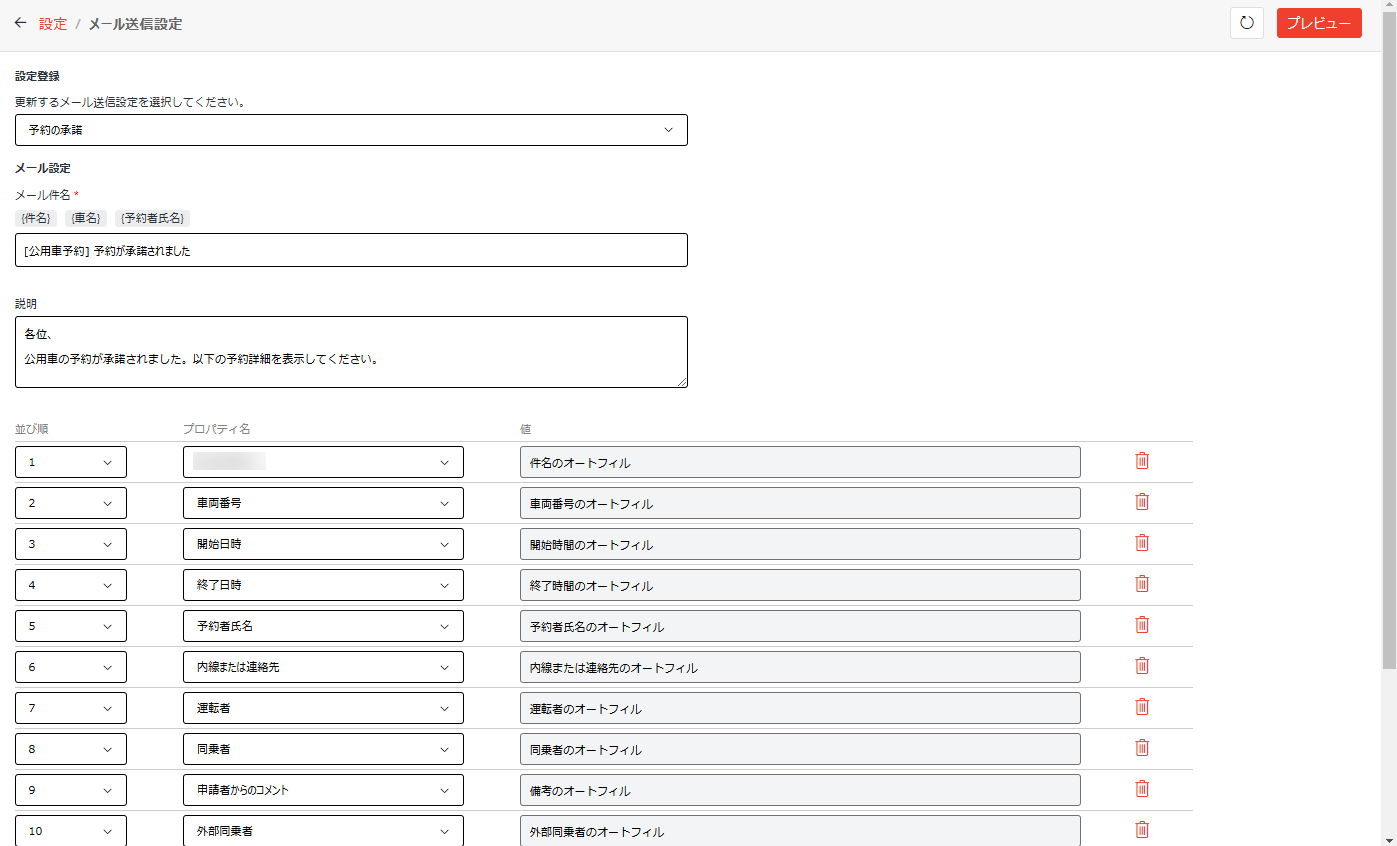Open sort order dropdown showing 8
This screenshot has width=1397, height=846.
(71, 749)
